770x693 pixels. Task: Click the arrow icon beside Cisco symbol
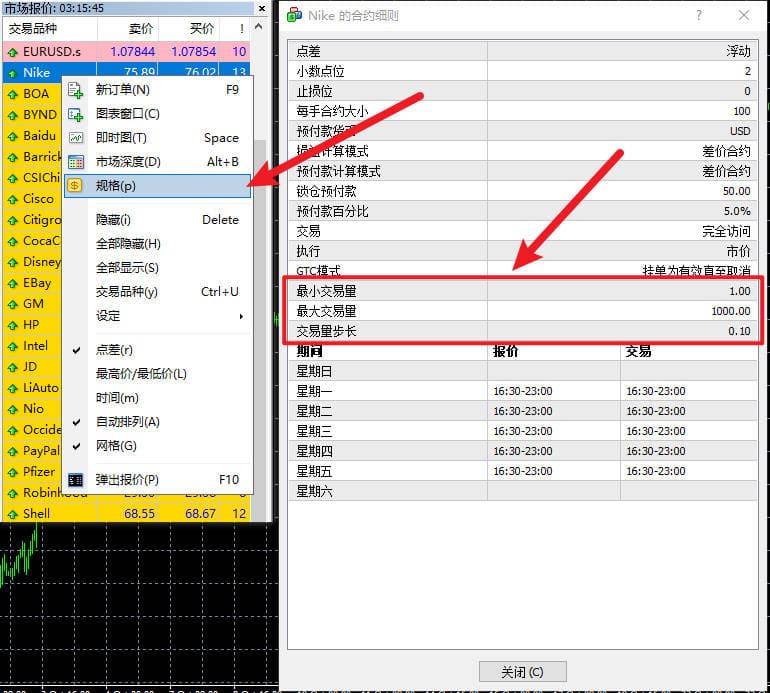13,199
